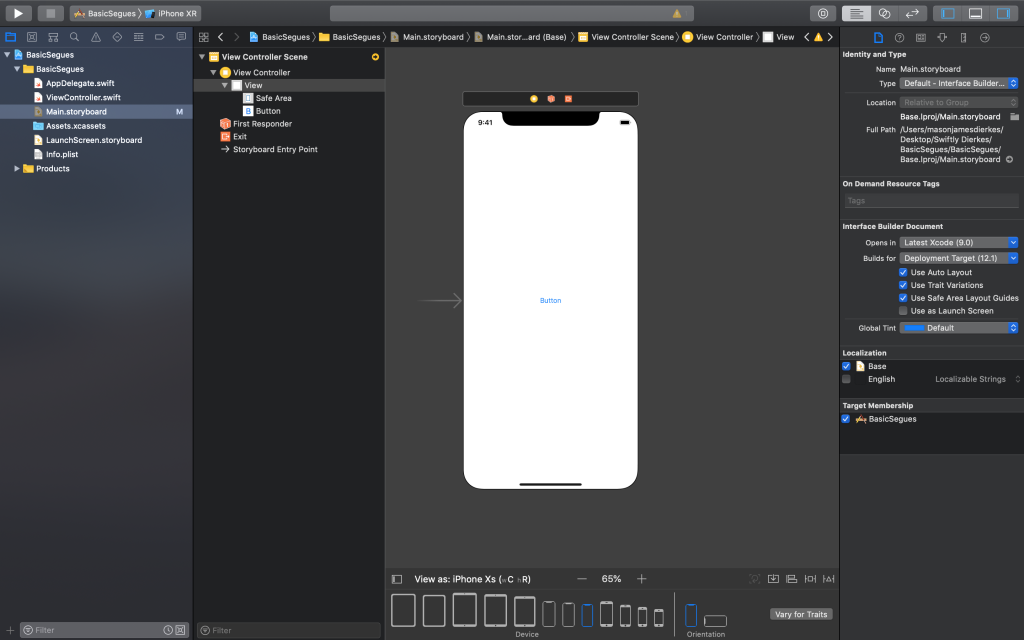Collapse the View Controller outline item
This screenshot has width=1024, height=640.
213,72
